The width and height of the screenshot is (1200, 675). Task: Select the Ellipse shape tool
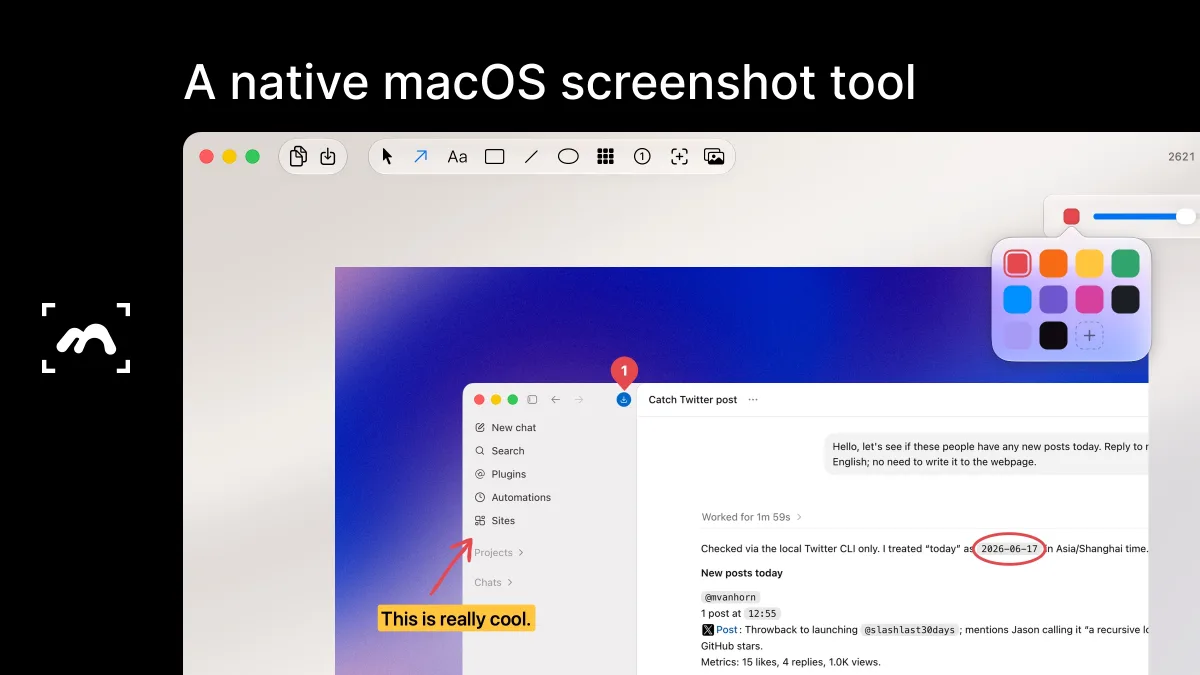(x=568, y=156)
